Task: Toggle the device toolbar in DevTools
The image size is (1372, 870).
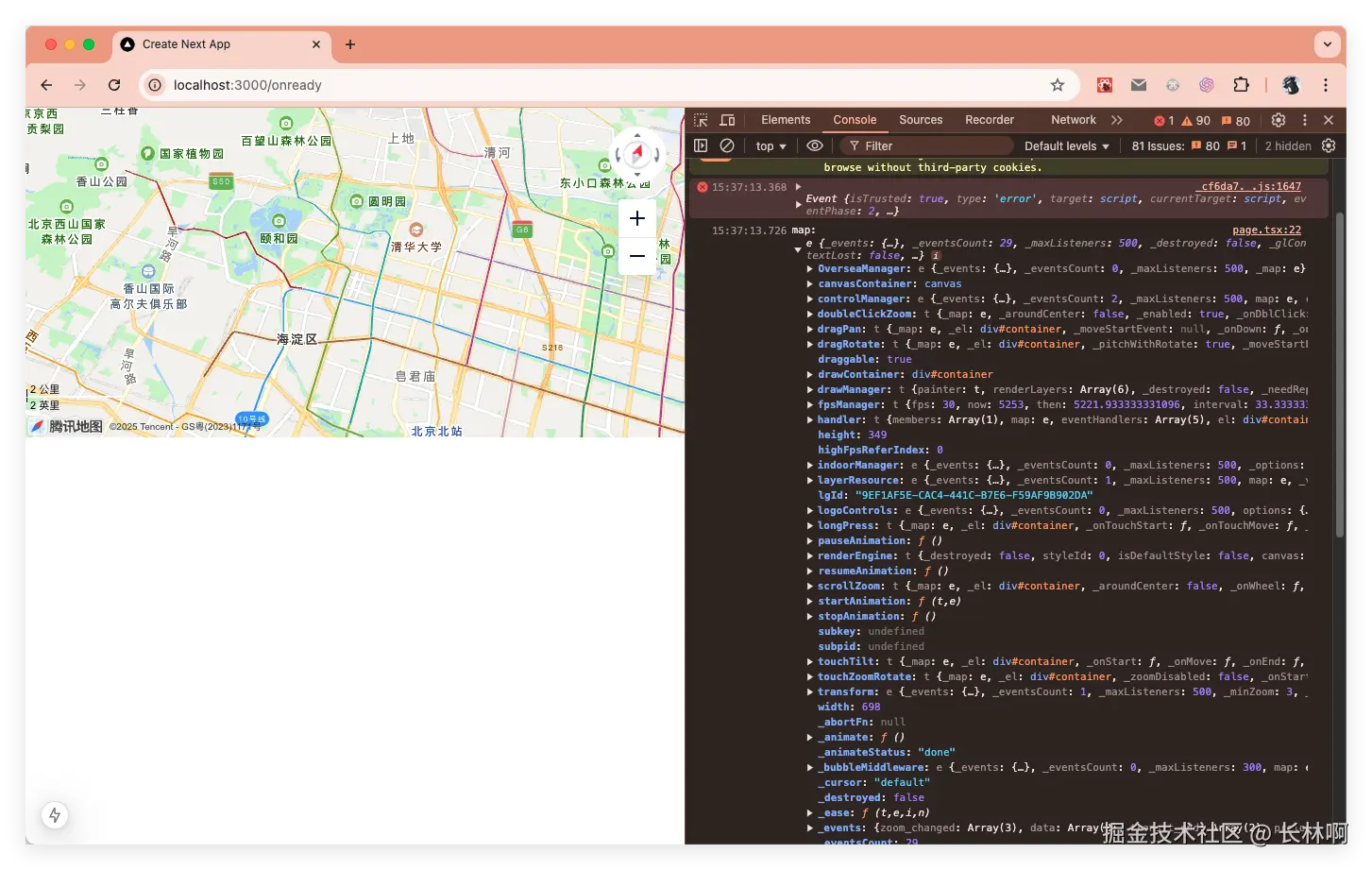Action: [727, 120]
